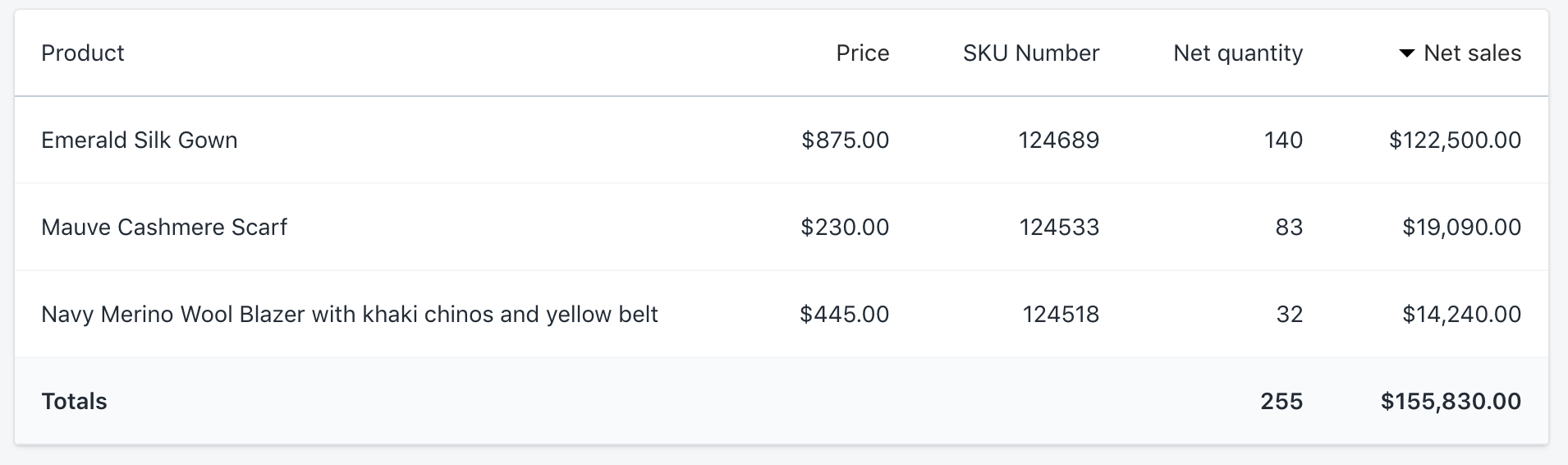Click the $230.00 price cell
The height and width of the screenshot is (465, 1568).
pyautogui.click(x=845, y=228)
